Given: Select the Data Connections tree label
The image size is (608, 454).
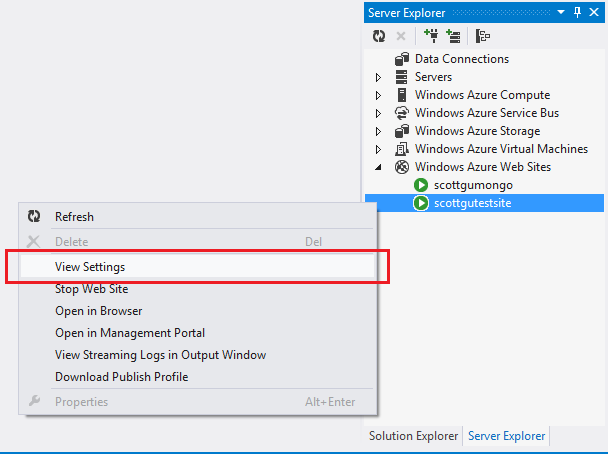Looking at the screenshot, I should (x=462, y=59).
